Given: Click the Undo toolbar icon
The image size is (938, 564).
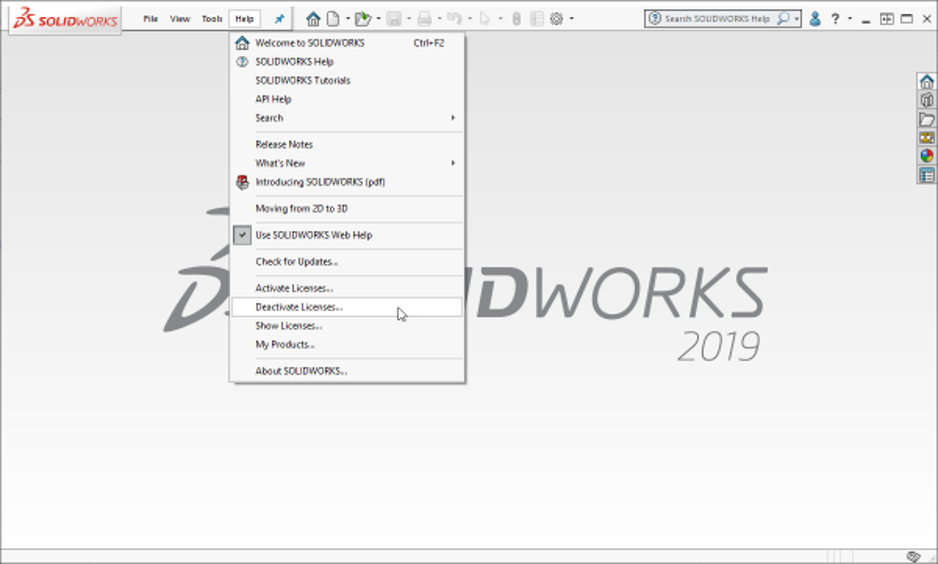Looking at the screenshot, I should pyautogui.click(x=455, y=19).
